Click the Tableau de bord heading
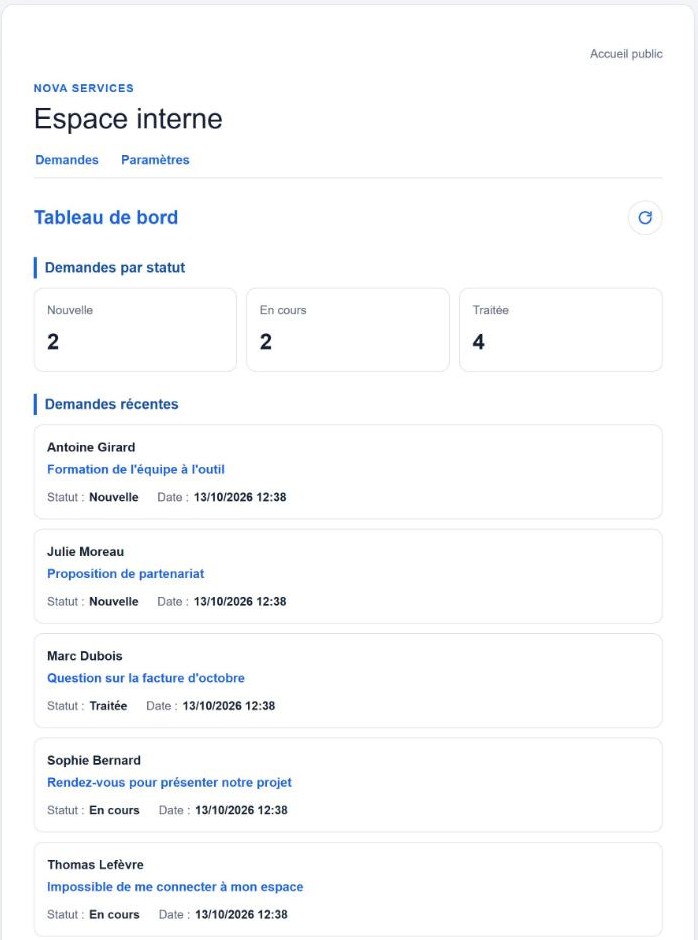Image resolution: width=698 pixels, height=940 pixels. point(106,218)
